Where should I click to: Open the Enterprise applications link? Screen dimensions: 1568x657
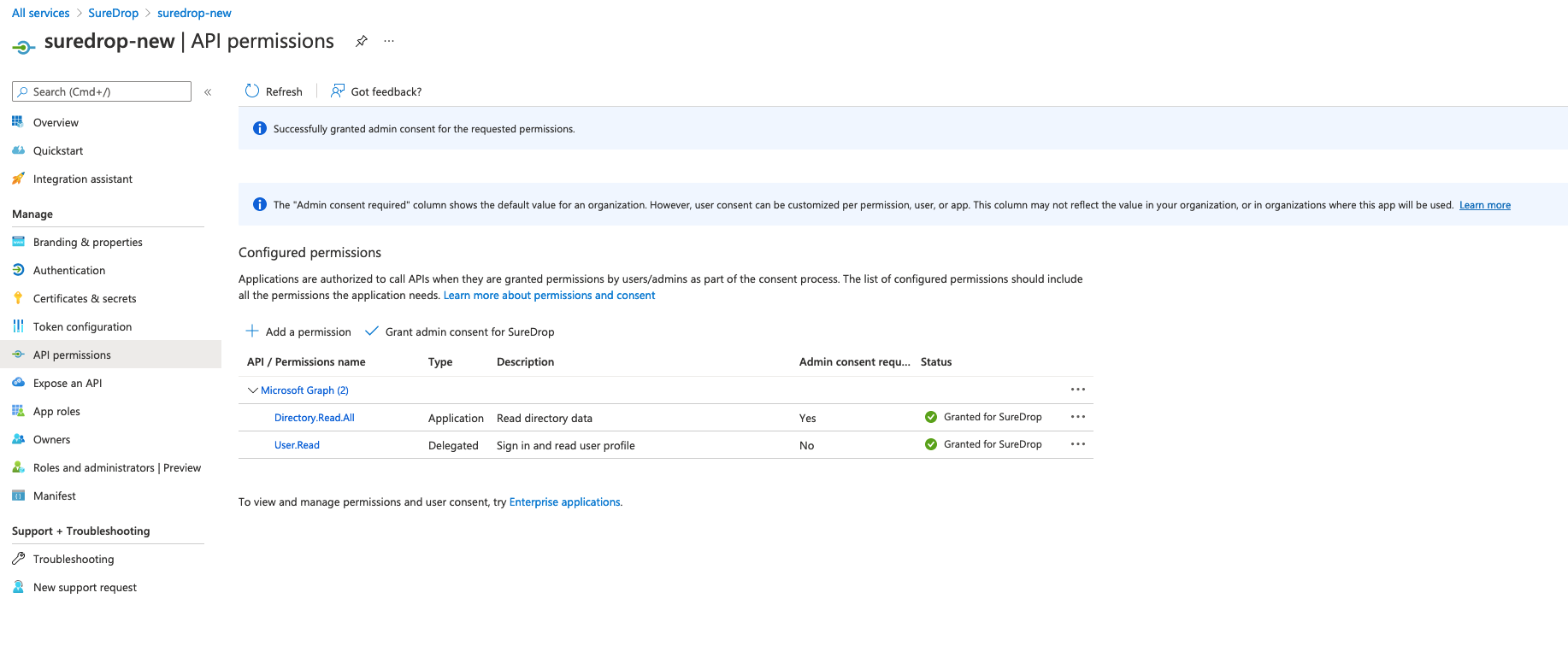(565, 502)
